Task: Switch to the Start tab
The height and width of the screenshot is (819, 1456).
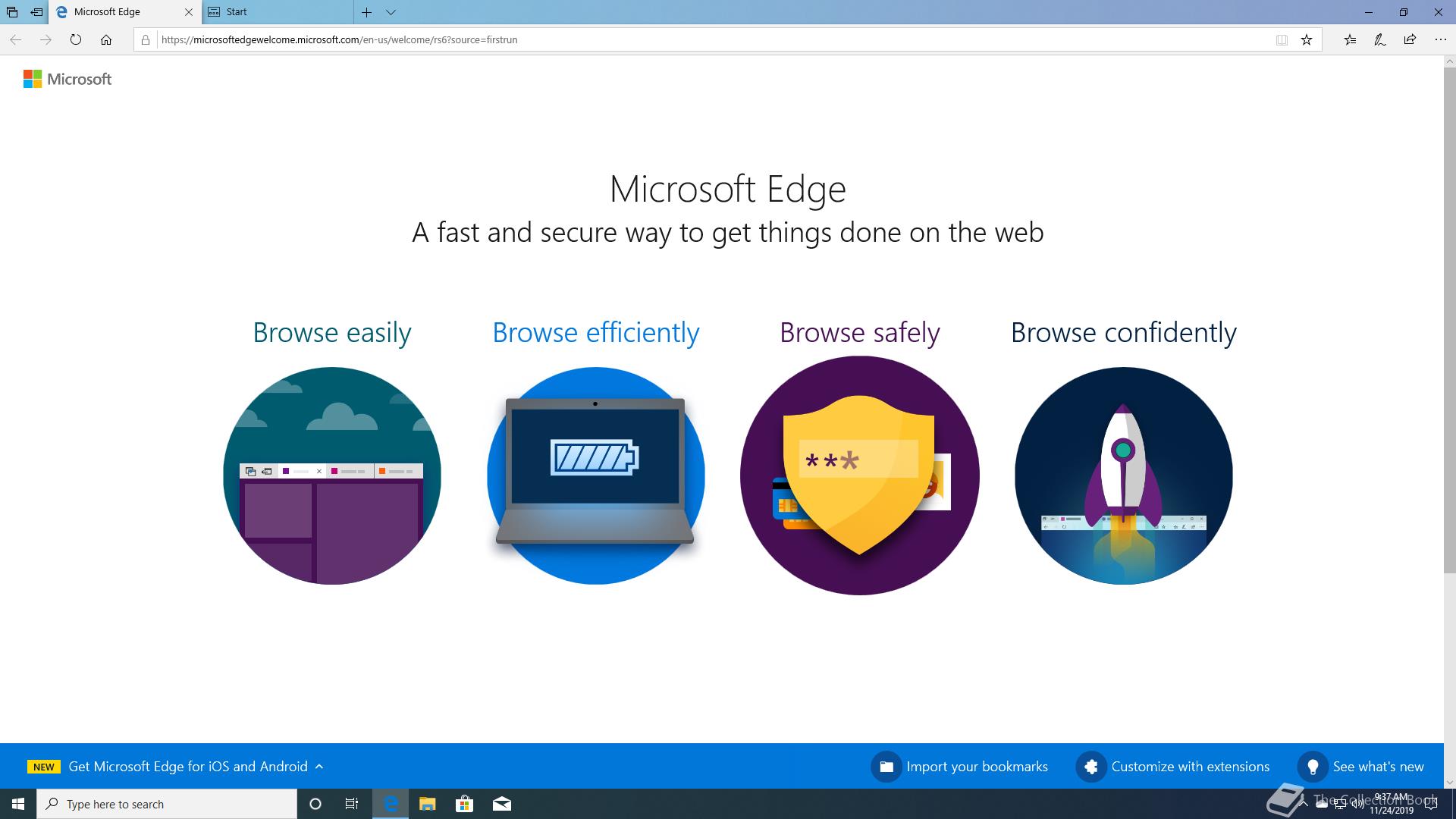Action: (x=278, y=12)
